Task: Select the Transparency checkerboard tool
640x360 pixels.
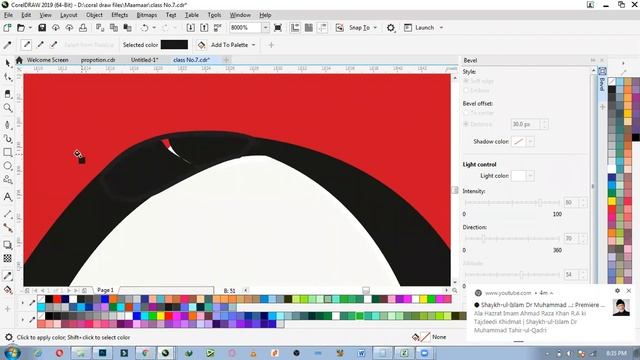Action: tap(7, 258)
